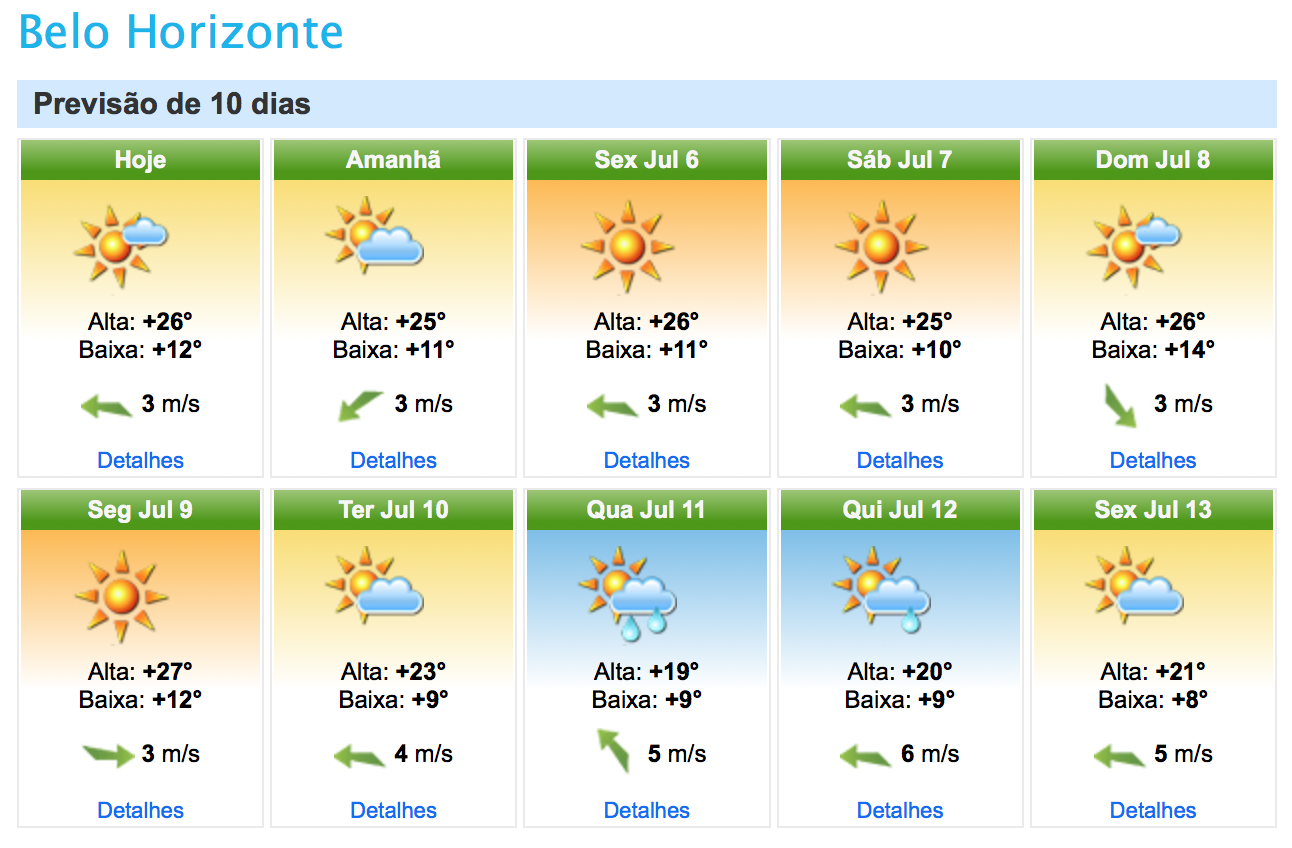
Task: Select the Qui Jul 12 header
Action: point(900,510)
